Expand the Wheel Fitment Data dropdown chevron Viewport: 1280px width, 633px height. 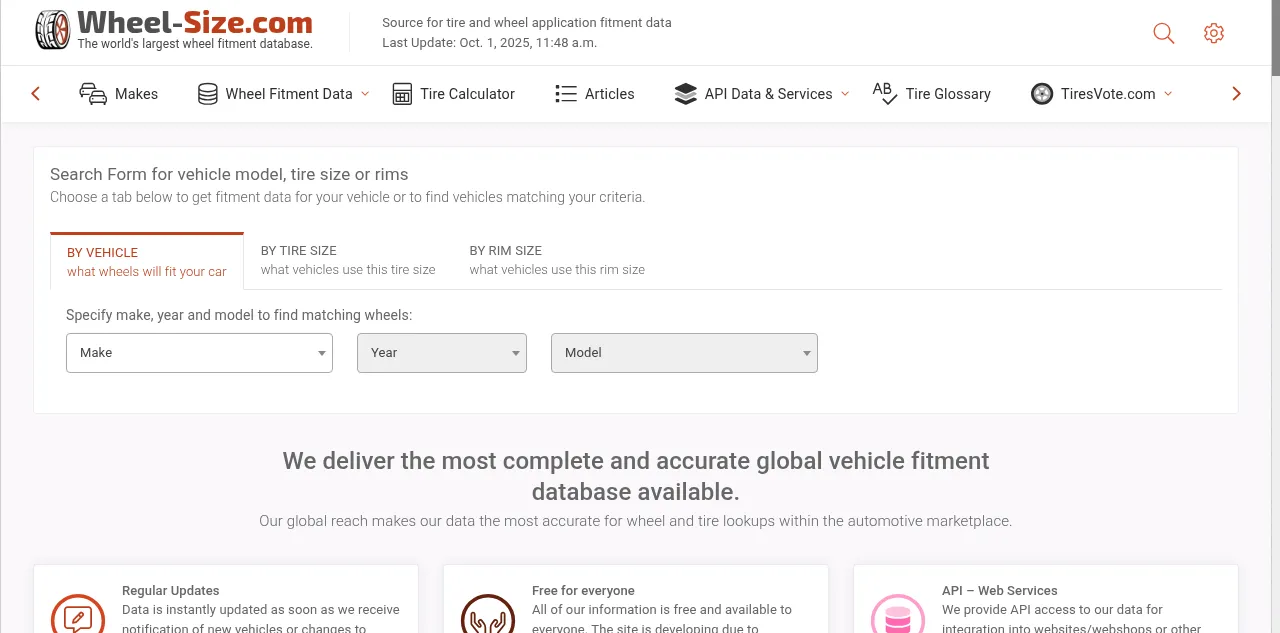365,94
